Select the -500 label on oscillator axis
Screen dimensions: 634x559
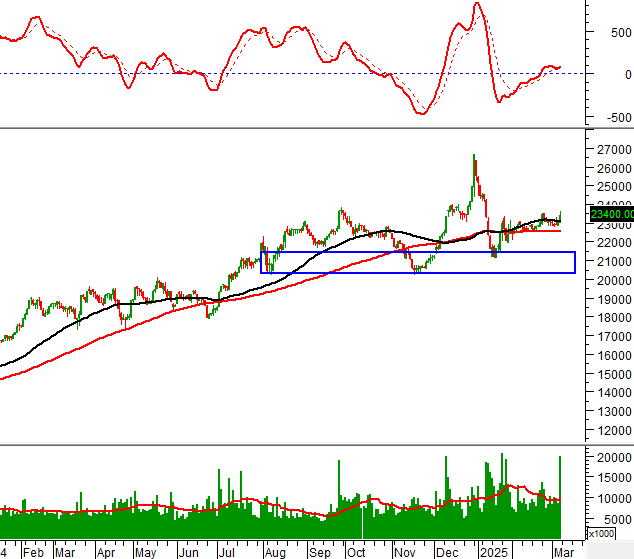(619, 118)
